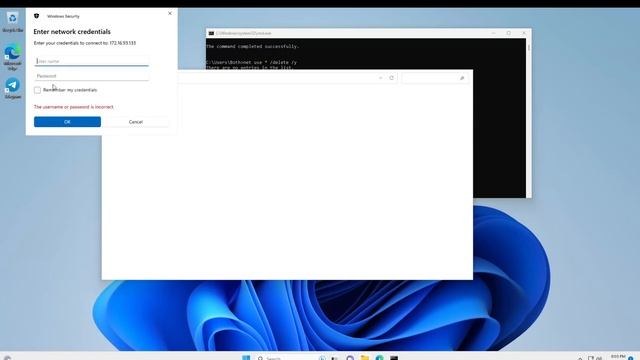Click 'The command completed successfully.' text line
640x360 pixels.
(252, 47)
